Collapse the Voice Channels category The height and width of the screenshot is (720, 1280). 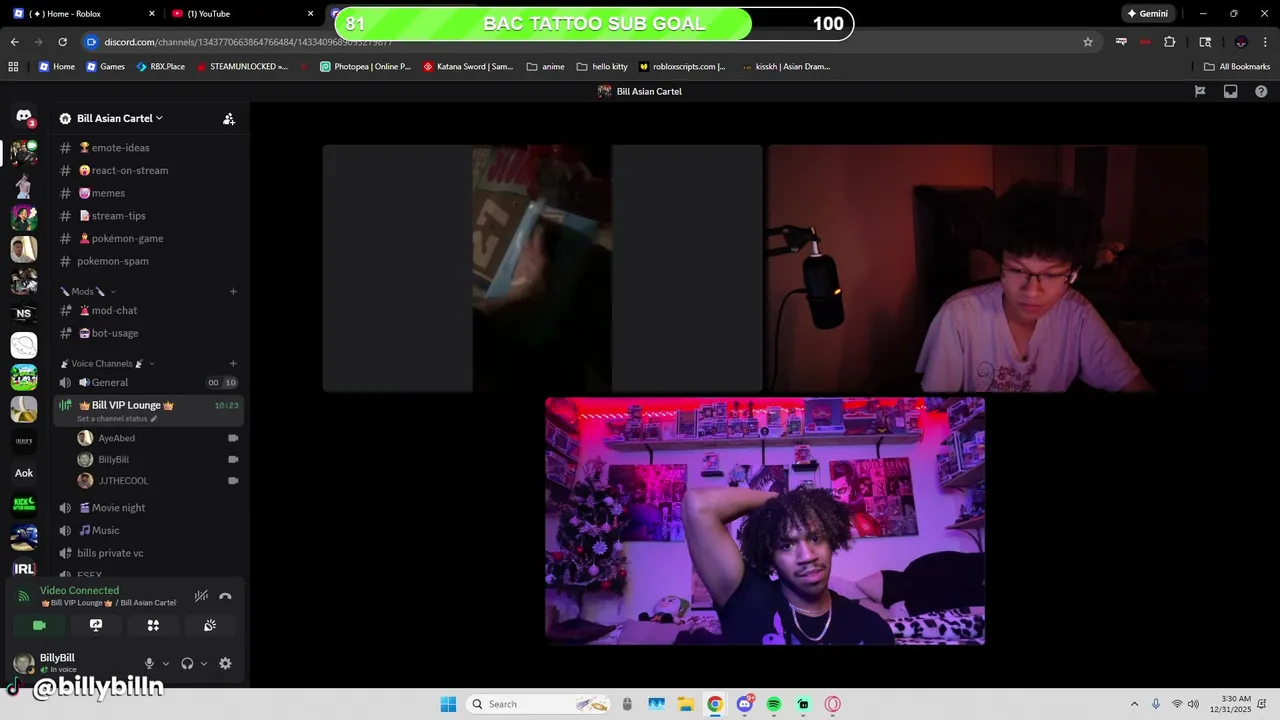(x=108, y=364)
